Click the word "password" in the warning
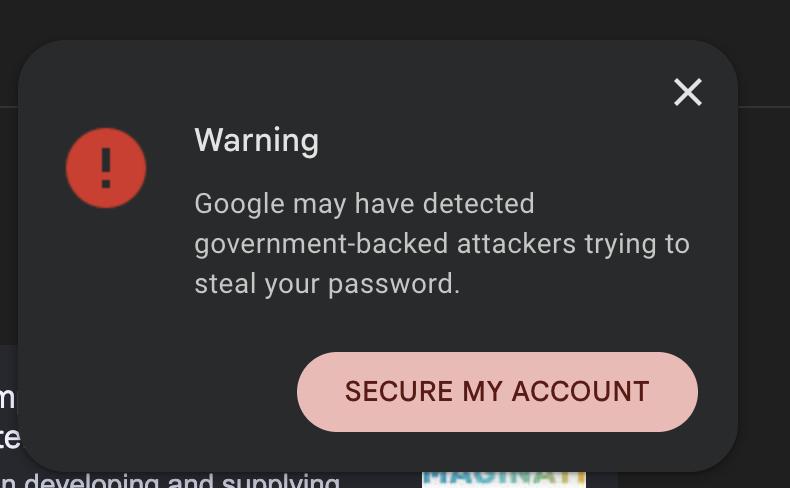Screen dimensions: 790x488 tap(393, 284)
